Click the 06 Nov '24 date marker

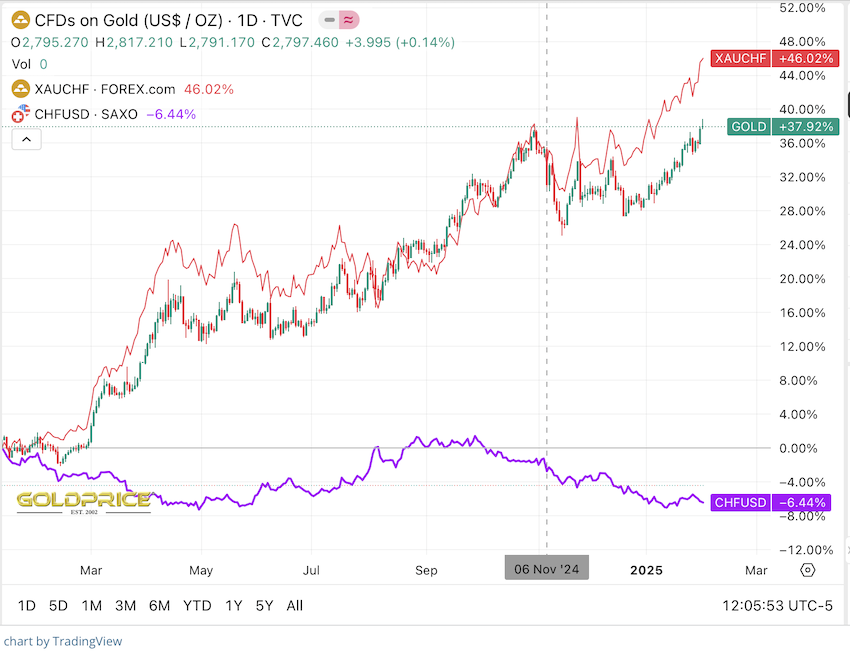pos(546,569)
